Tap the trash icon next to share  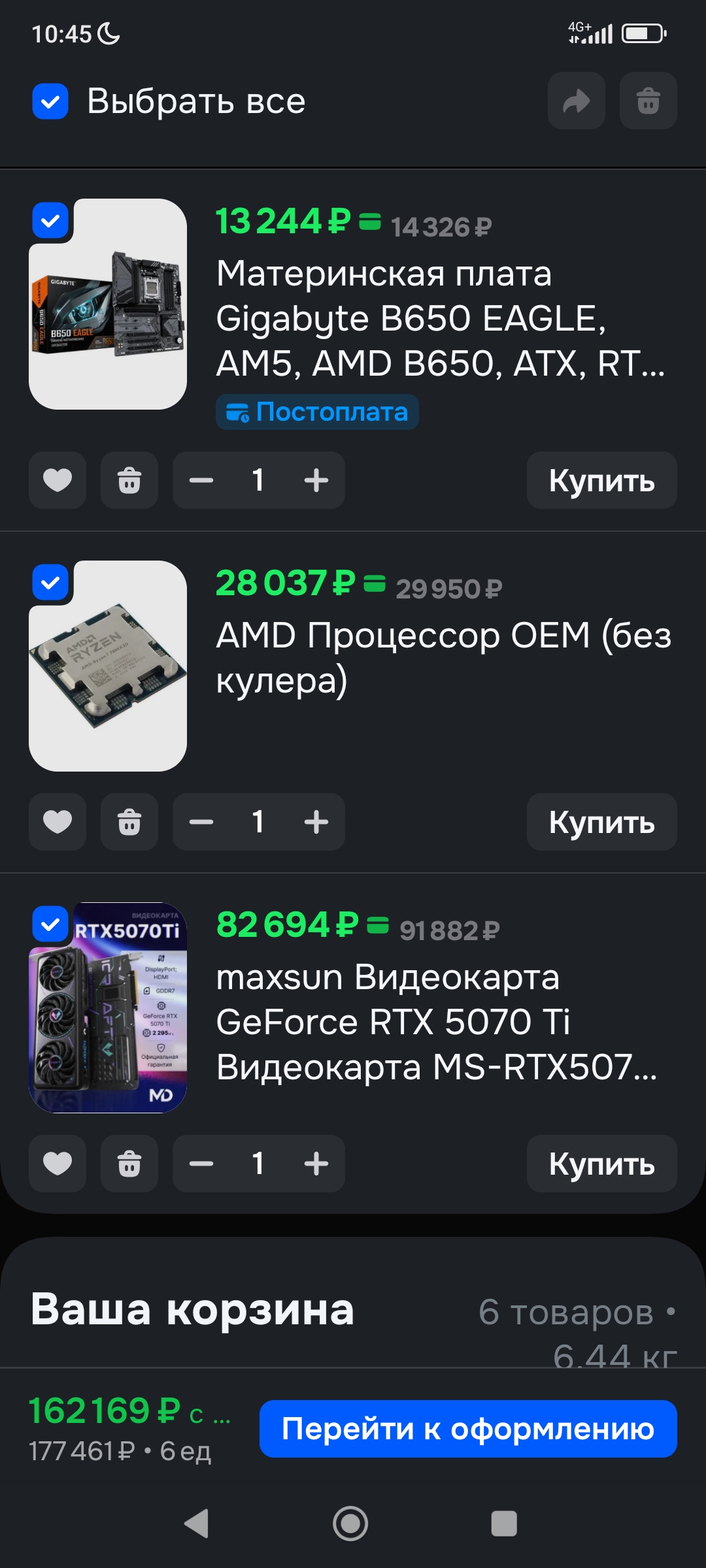pyautogui.click(x=648, y=101)
